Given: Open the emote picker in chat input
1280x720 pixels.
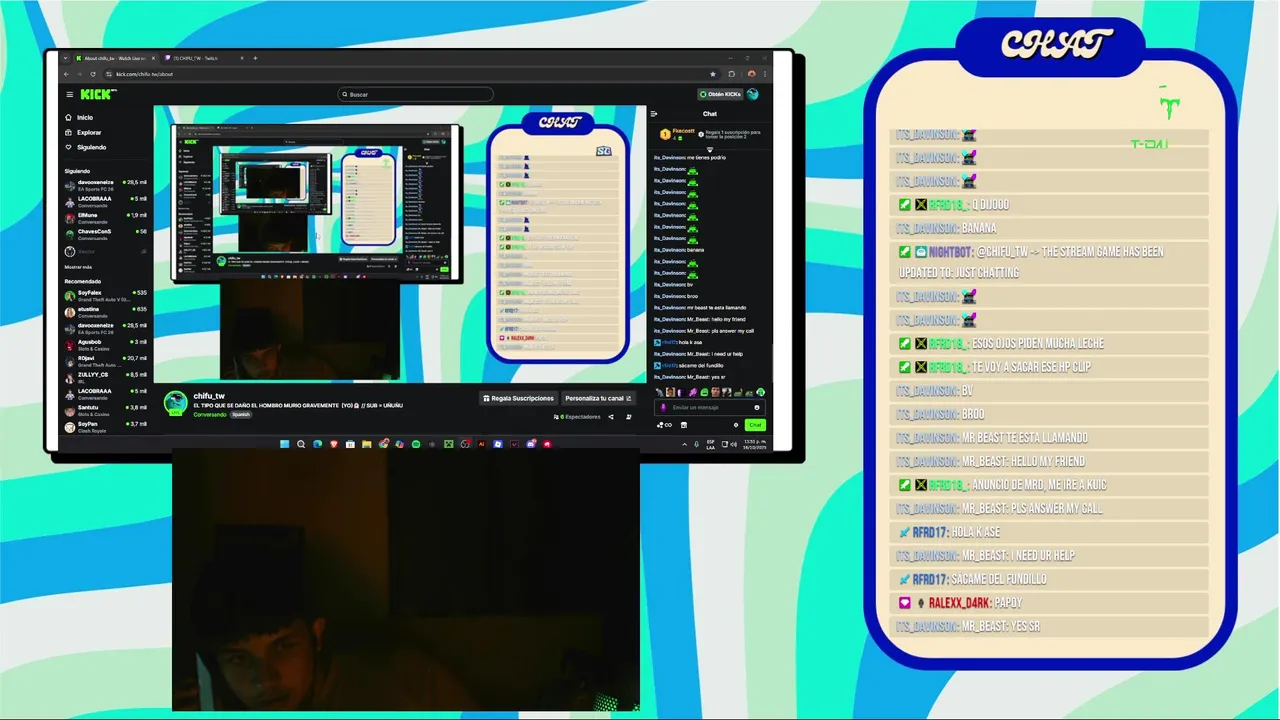Looking at the screenshot, I should point(757,408).
